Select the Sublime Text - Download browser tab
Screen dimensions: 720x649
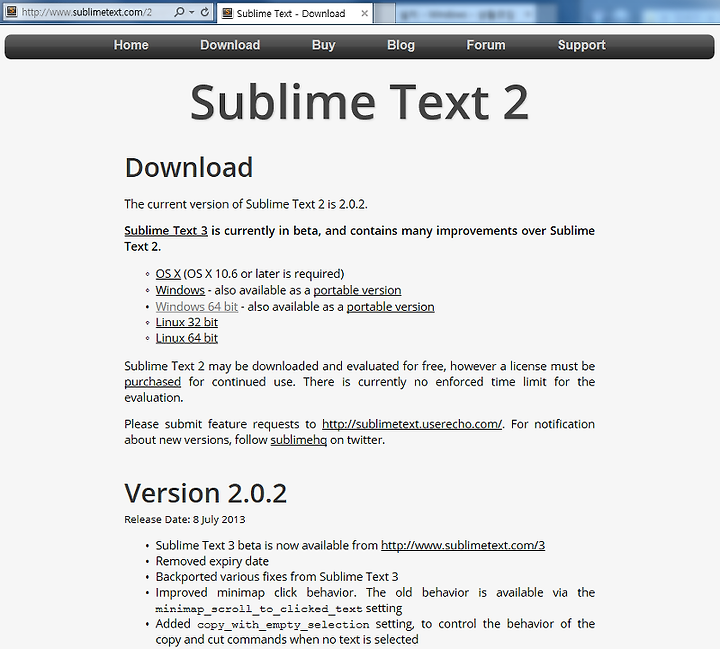(294, 13)
